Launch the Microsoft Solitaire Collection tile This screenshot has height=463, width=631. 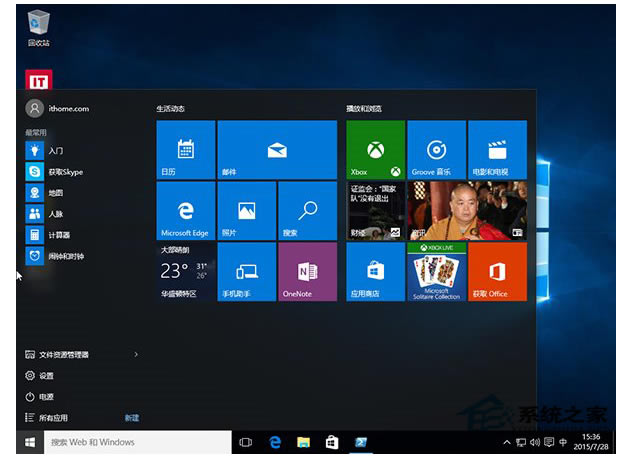[x=437, y=272]
